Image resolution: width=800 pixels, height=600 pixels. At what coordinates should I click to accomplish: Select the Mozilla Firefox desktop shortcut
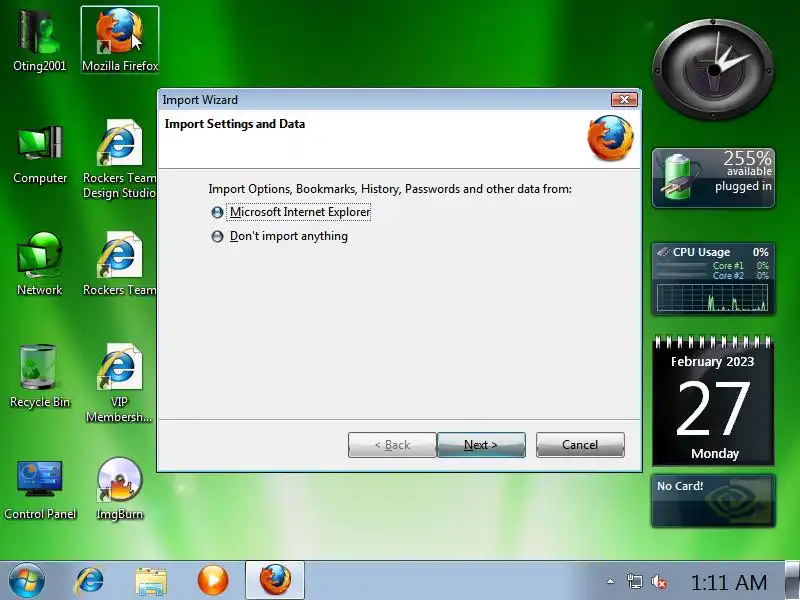point(120,40)
